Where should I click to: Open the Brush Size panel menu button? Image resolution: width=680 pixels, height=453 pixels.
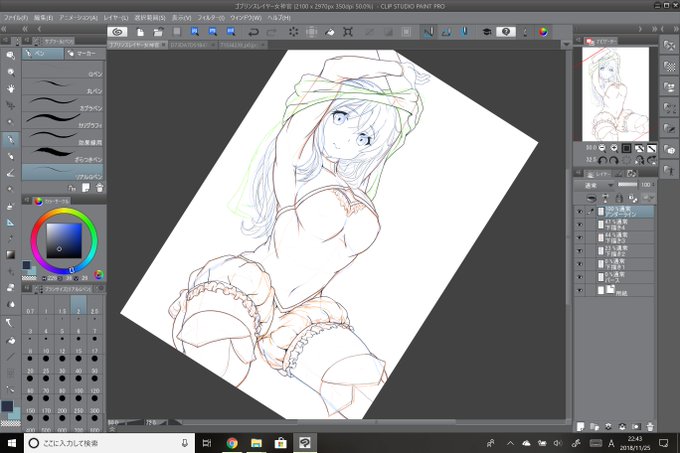pos(26,288)
